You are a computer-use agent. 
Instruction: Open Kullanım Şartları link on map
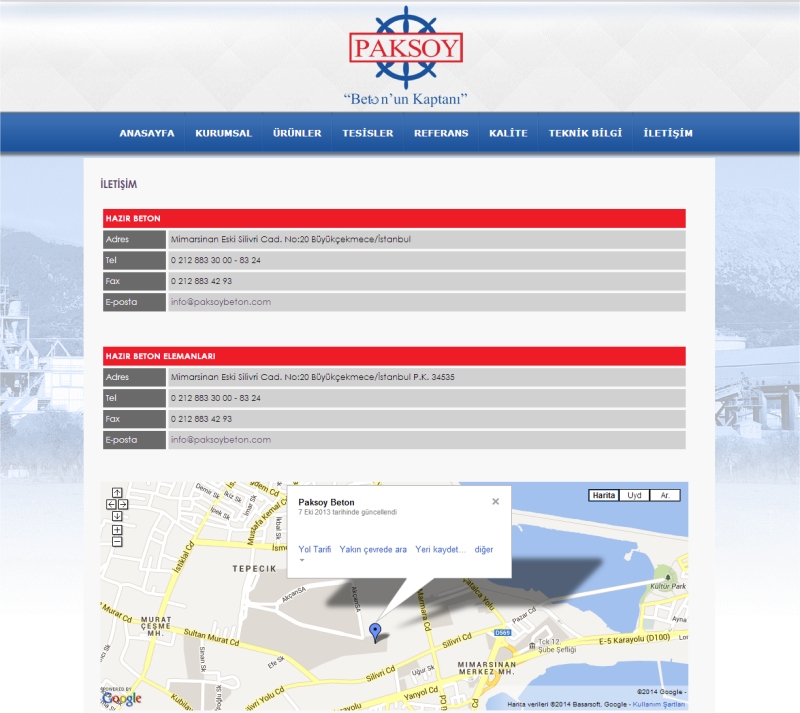coord(659,704)
